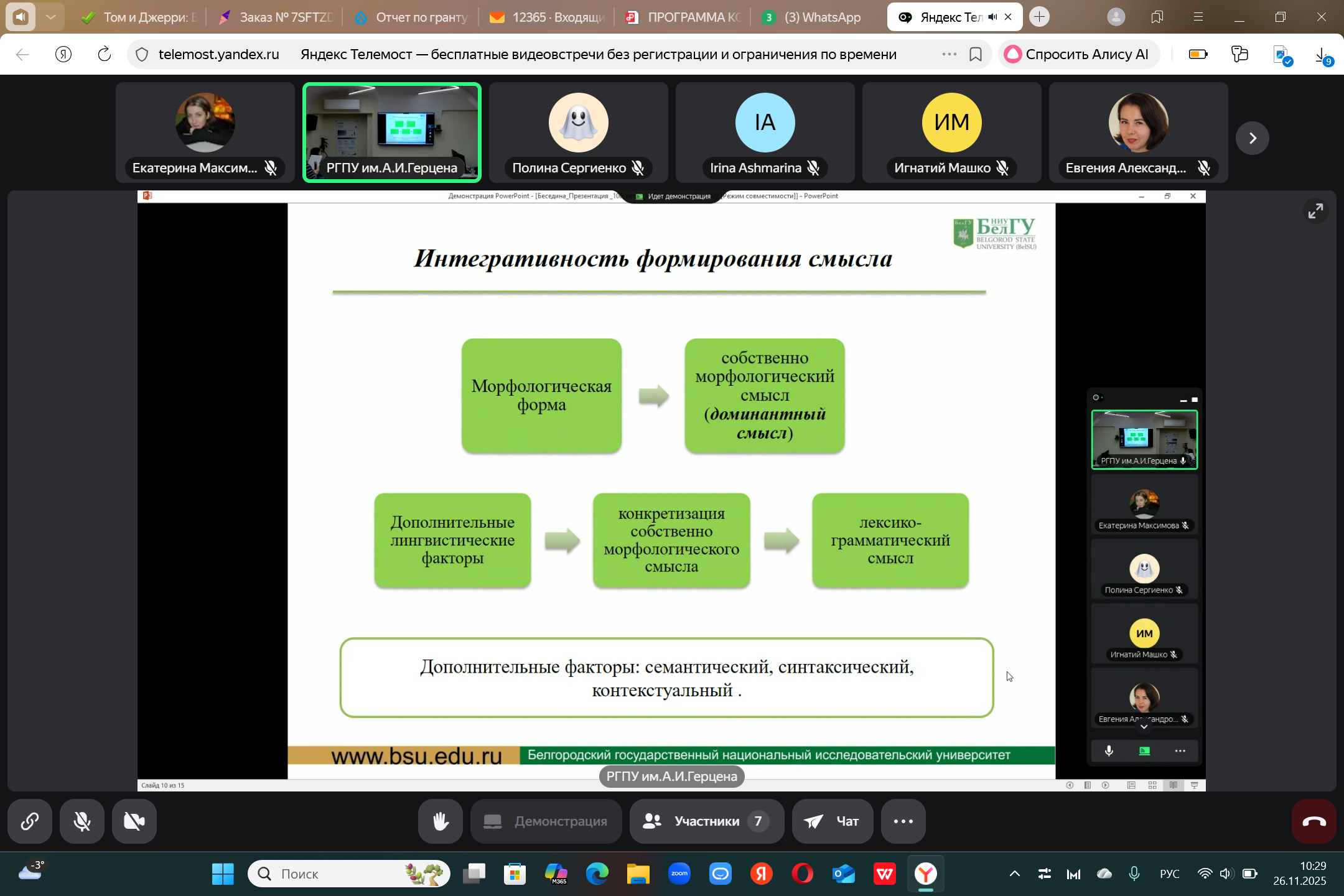Select the РГПУ им.А.И.Герцена video thumbnail
Viewport: 1344px width, 896px height.
pos(392,132)
